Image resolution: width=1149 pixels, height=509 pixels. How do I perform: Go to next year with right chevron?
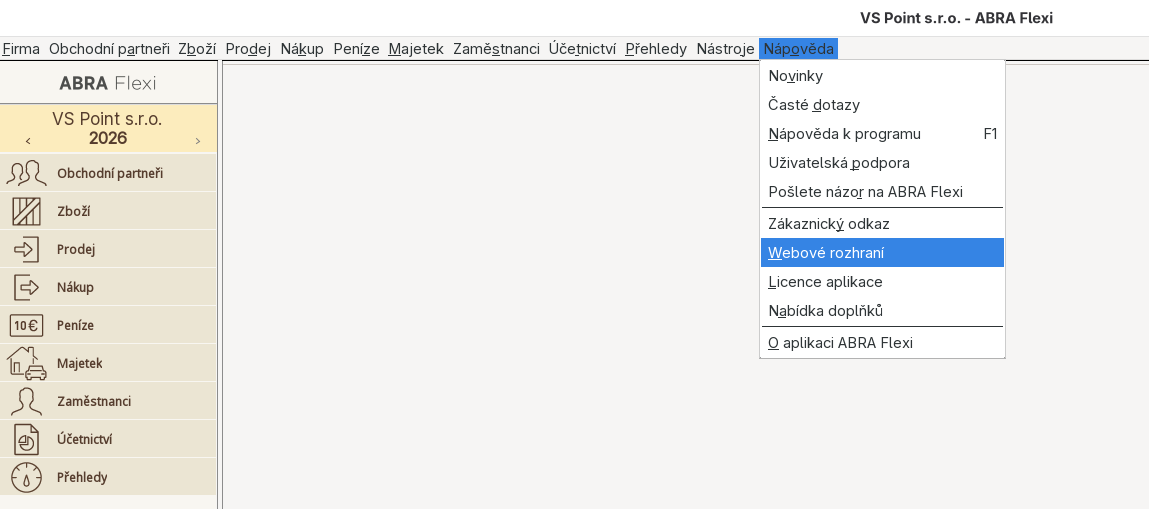198,141
